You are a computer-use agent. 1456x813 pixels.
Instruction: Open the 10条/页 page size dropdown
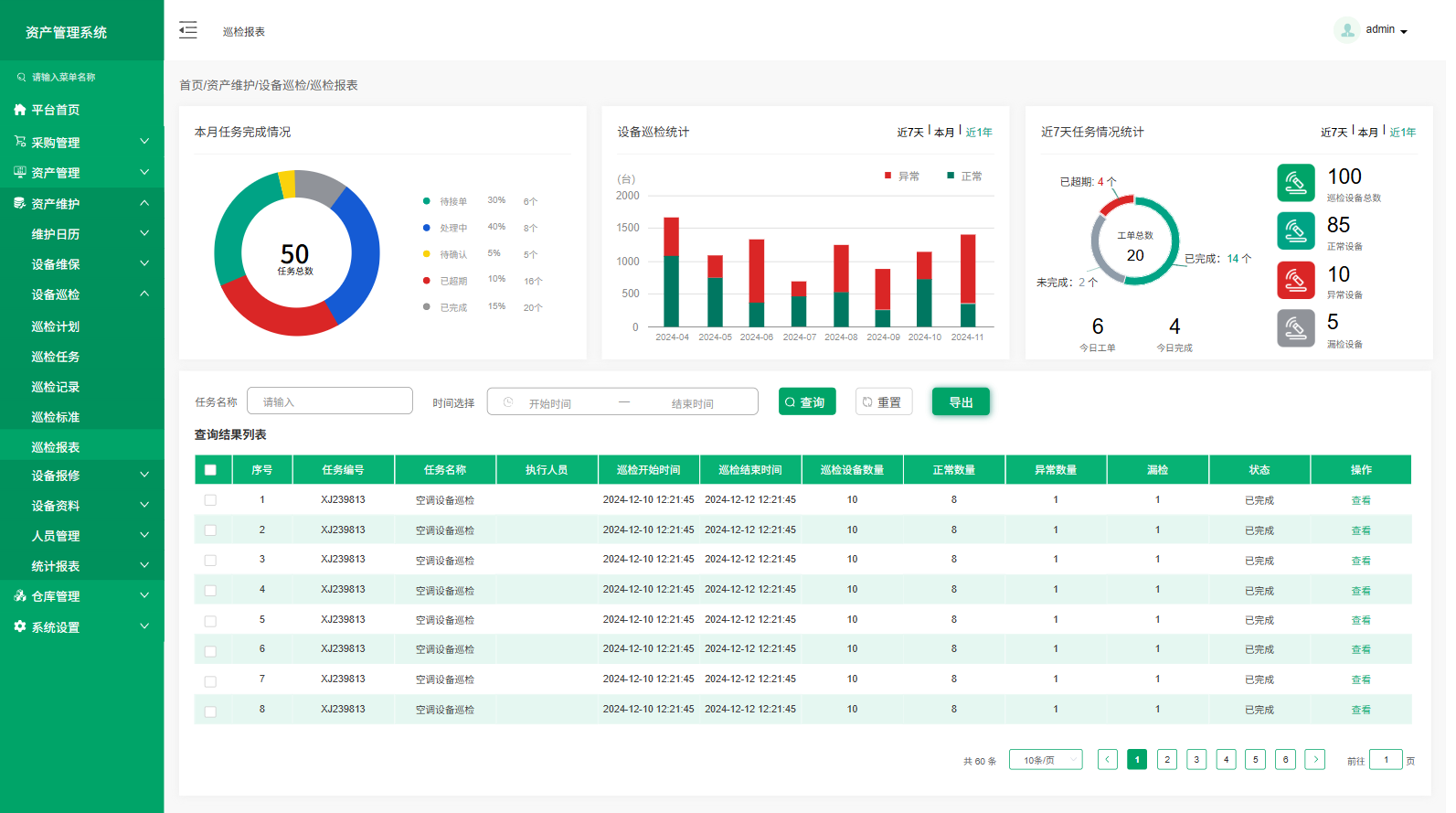click(x=1045, y=760)
